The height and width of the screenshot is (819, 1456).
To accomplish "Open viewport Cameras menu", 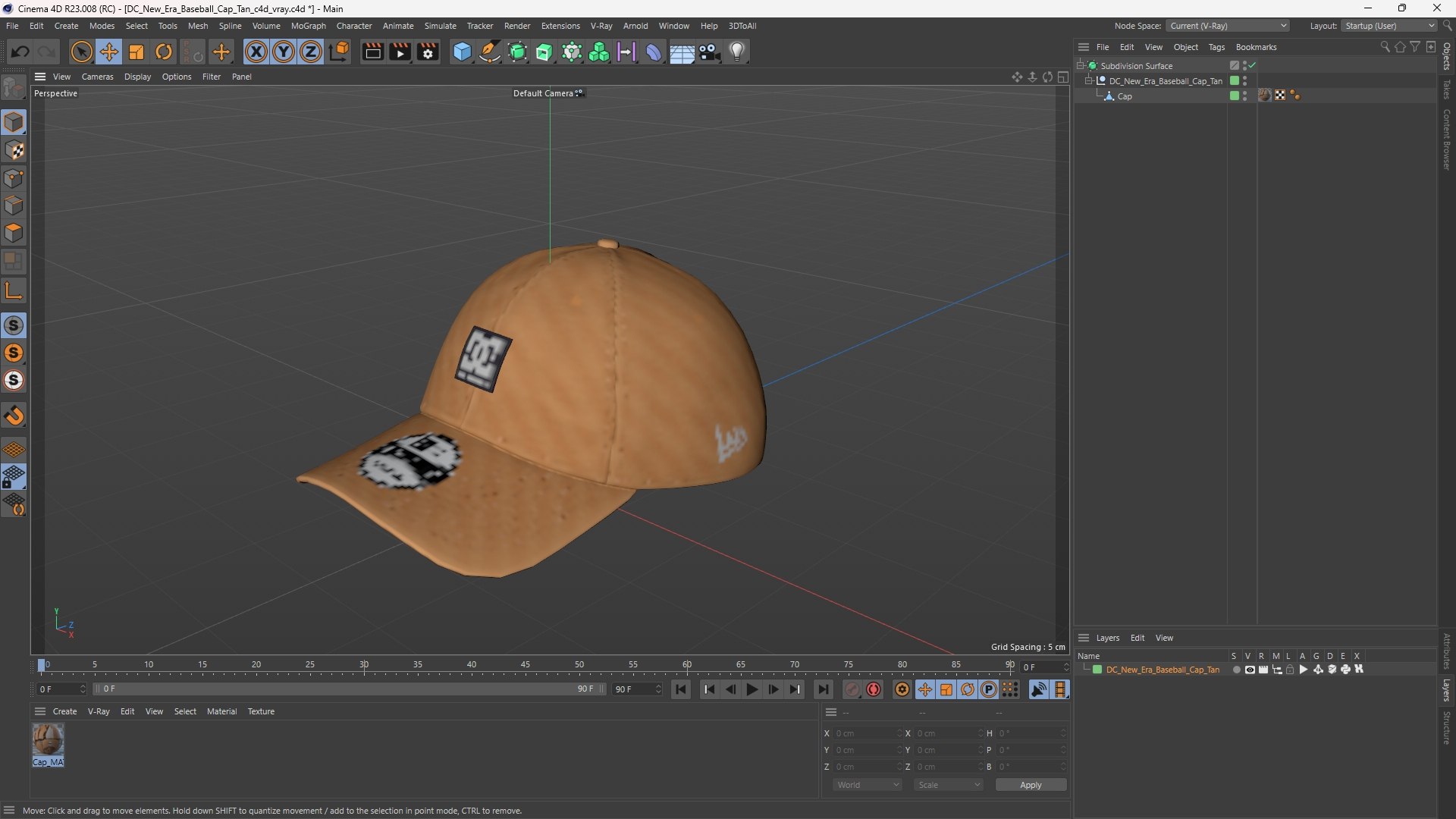I will pos(97,77).
